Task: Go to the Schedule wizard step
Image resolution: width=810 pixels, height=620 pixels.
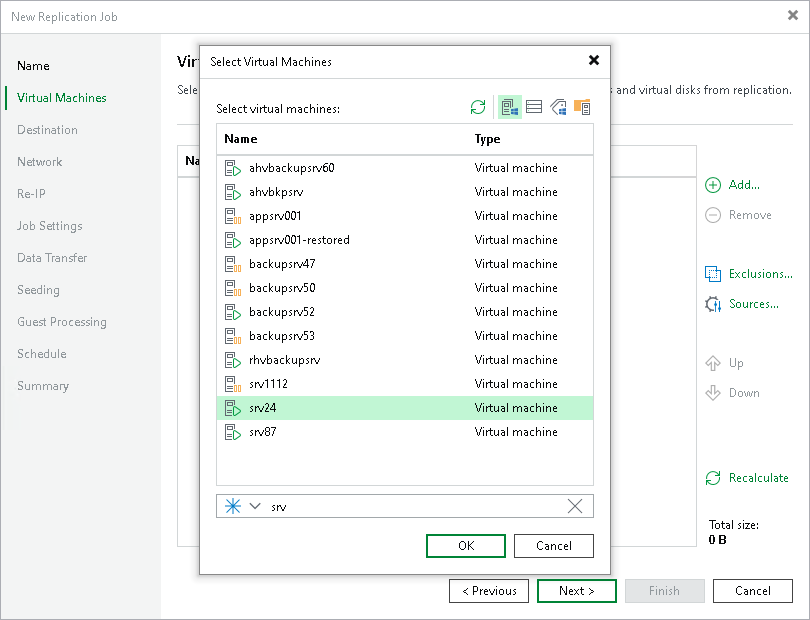Action: click(x=41, y=354)
